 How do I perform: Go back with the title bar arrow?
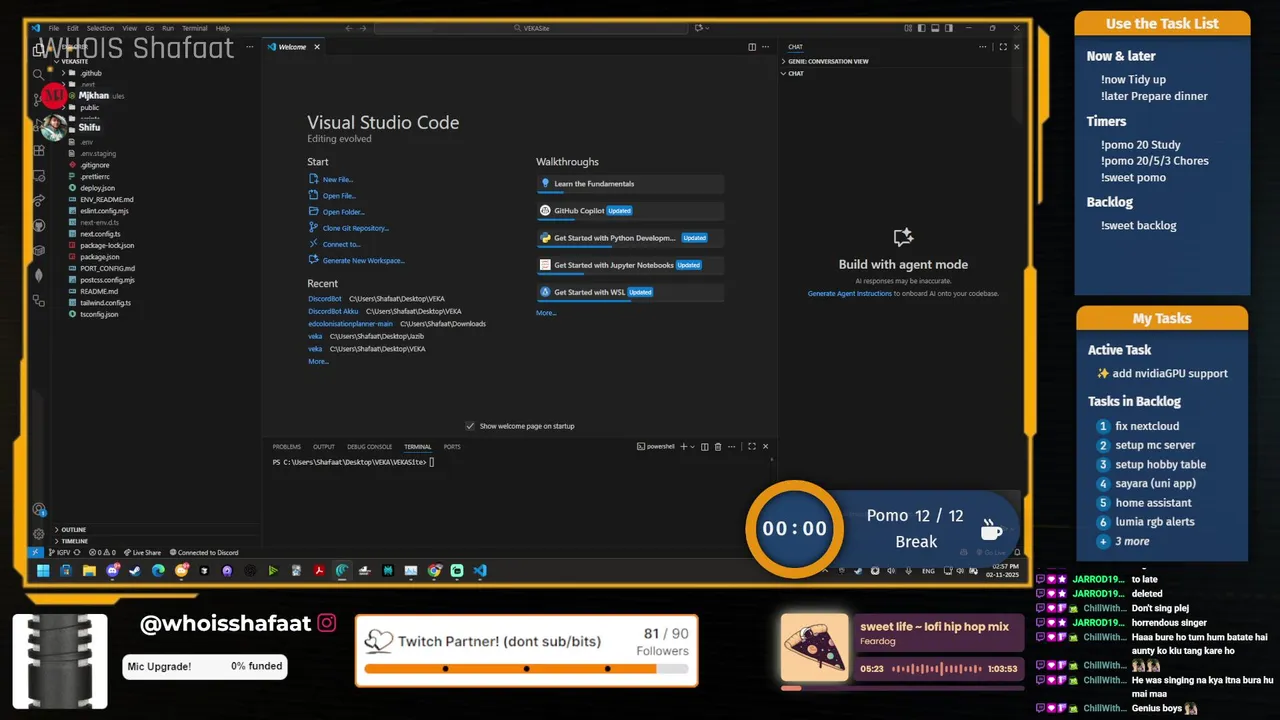pyautogui.click(x=349, y=28)
